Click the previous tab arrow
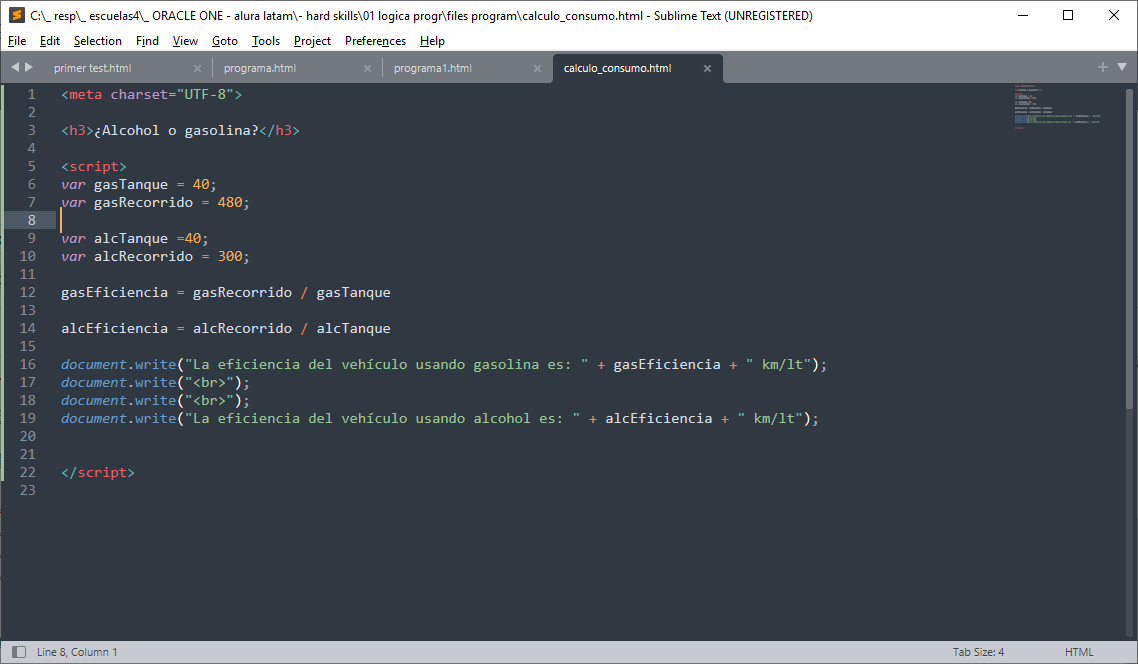 point(15,67)
